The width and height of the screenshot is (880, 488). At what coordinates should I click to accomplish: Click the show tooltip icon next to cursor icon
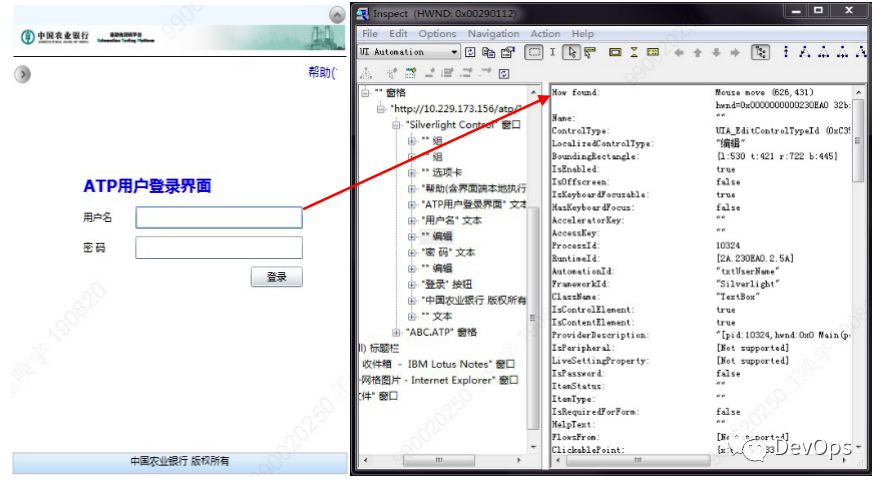(x=589, y=52)
